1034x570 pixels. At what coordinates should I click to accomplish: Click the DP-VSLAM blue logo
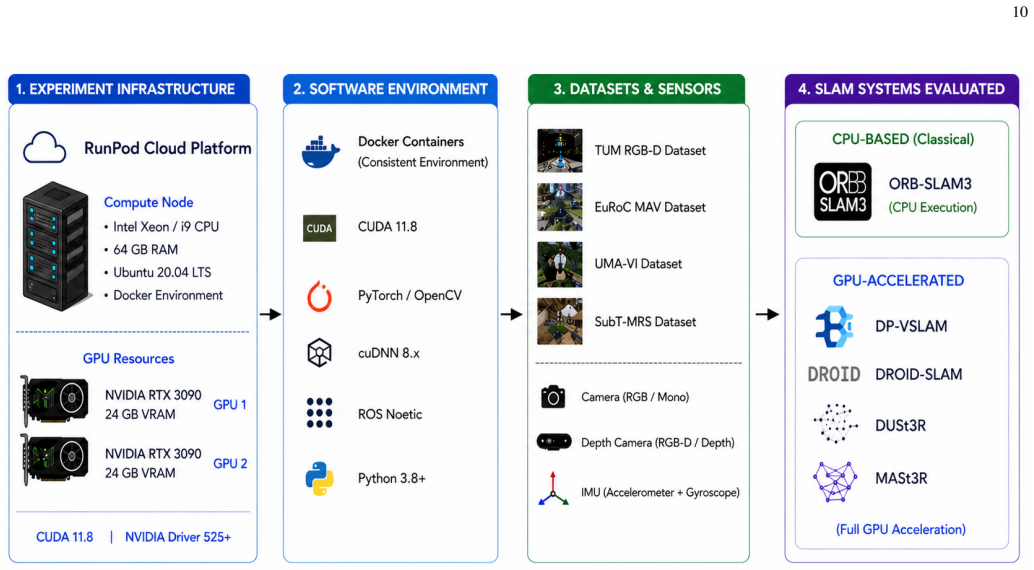pyautogui.click(x=834, y=327)
